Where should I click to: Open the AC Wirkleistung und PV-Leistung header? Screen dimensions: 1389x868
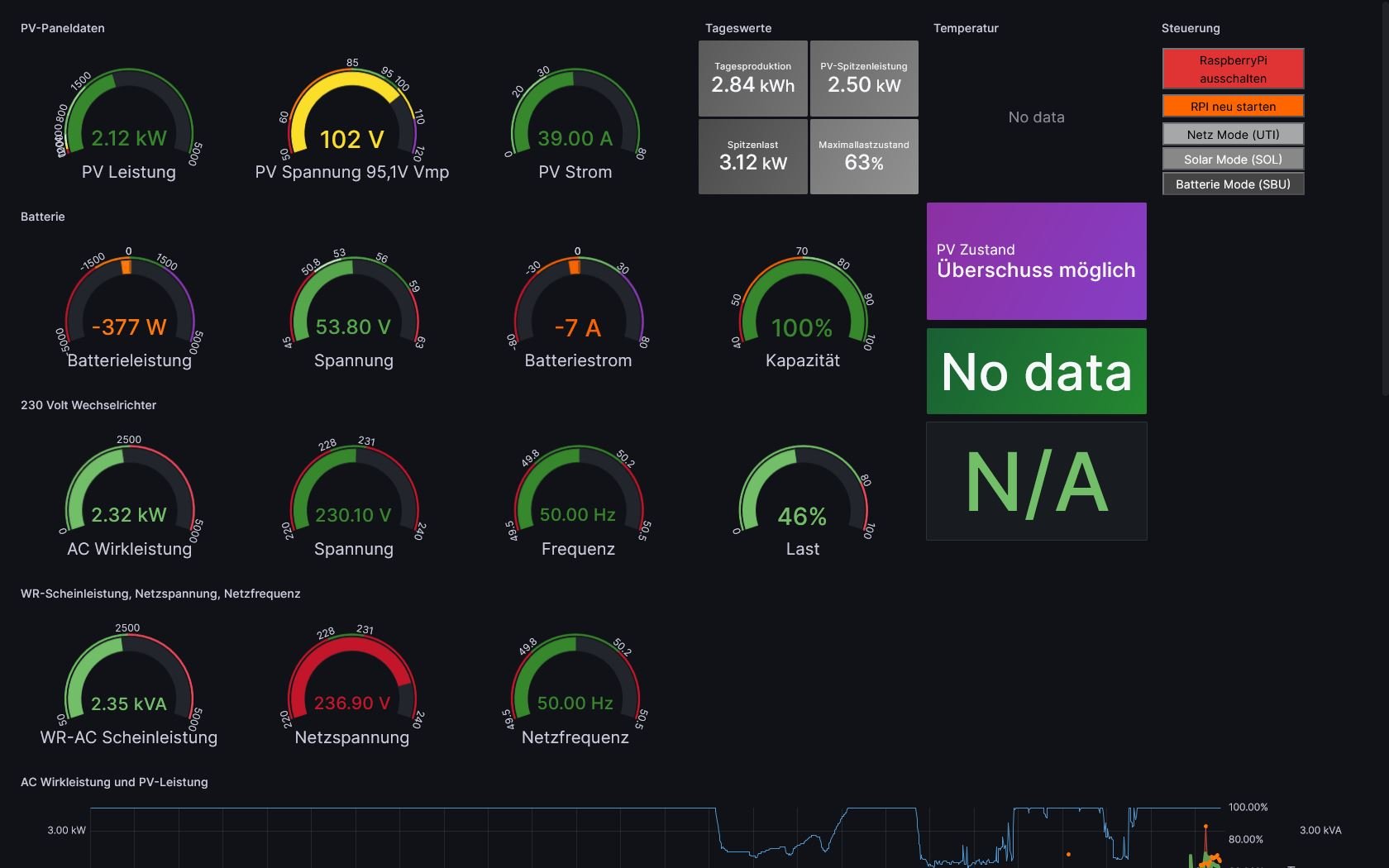click(x=114, y=782)
